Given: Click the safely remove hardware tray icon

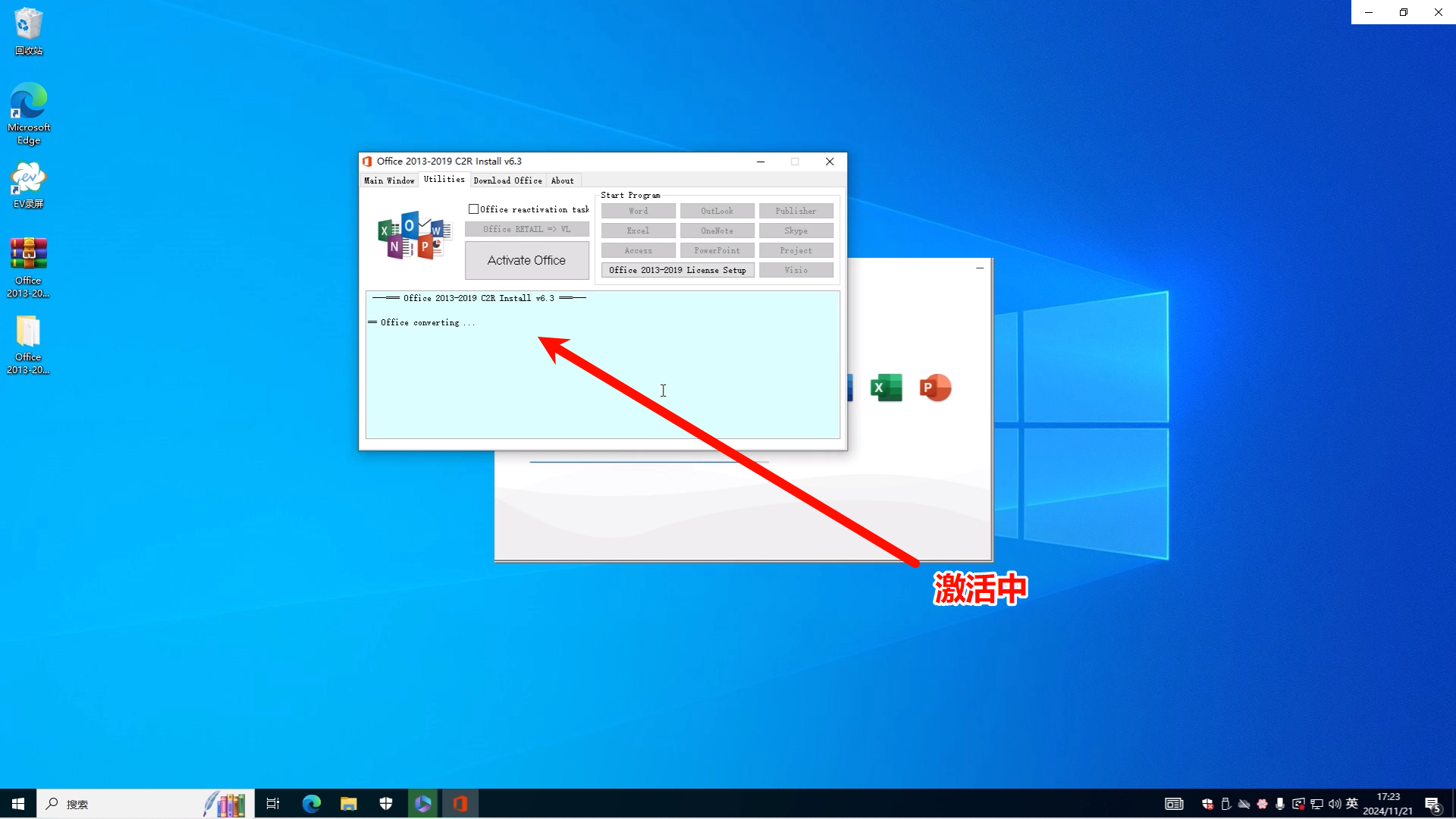Looking at the screenshot, I should tap(1225, 804).
